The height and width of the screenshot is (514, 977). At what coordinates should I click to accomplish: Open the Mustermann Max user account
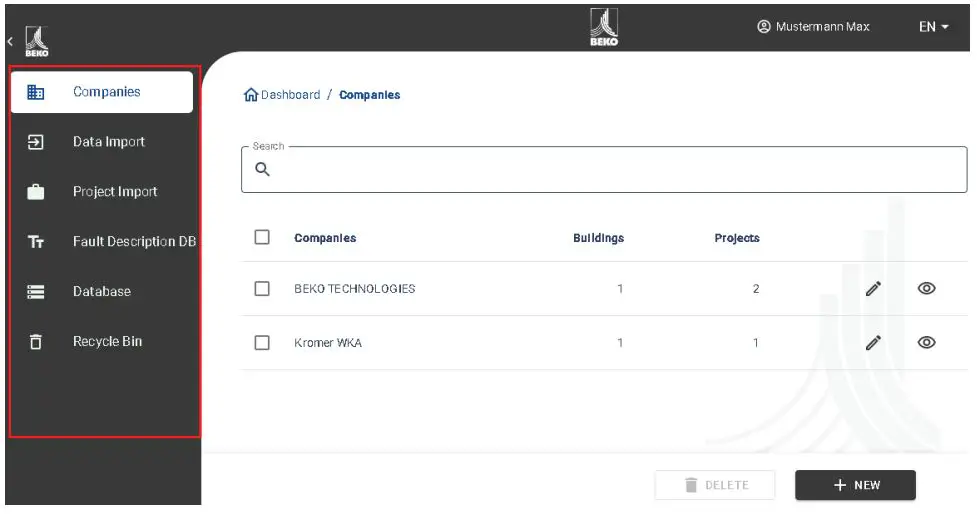(x=813, y=27)
